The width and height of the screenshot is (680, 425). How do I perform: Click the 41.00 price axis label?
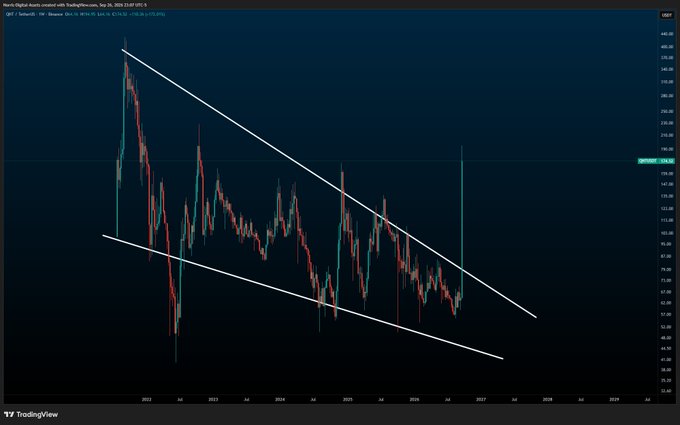667,360
